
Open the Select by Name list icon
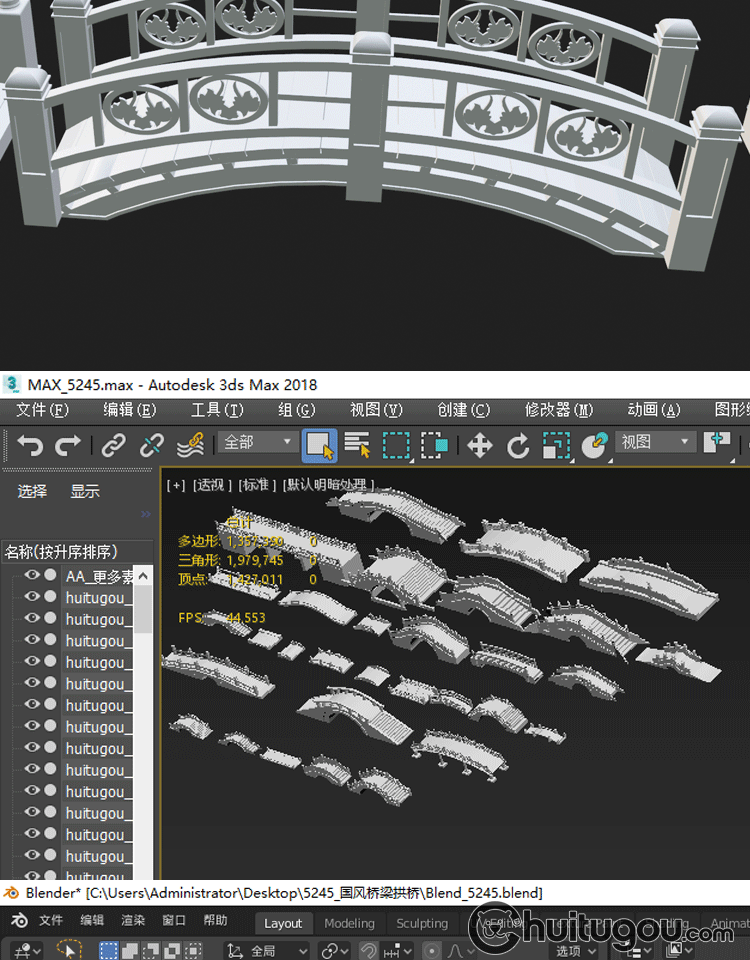tap(357, 445)
